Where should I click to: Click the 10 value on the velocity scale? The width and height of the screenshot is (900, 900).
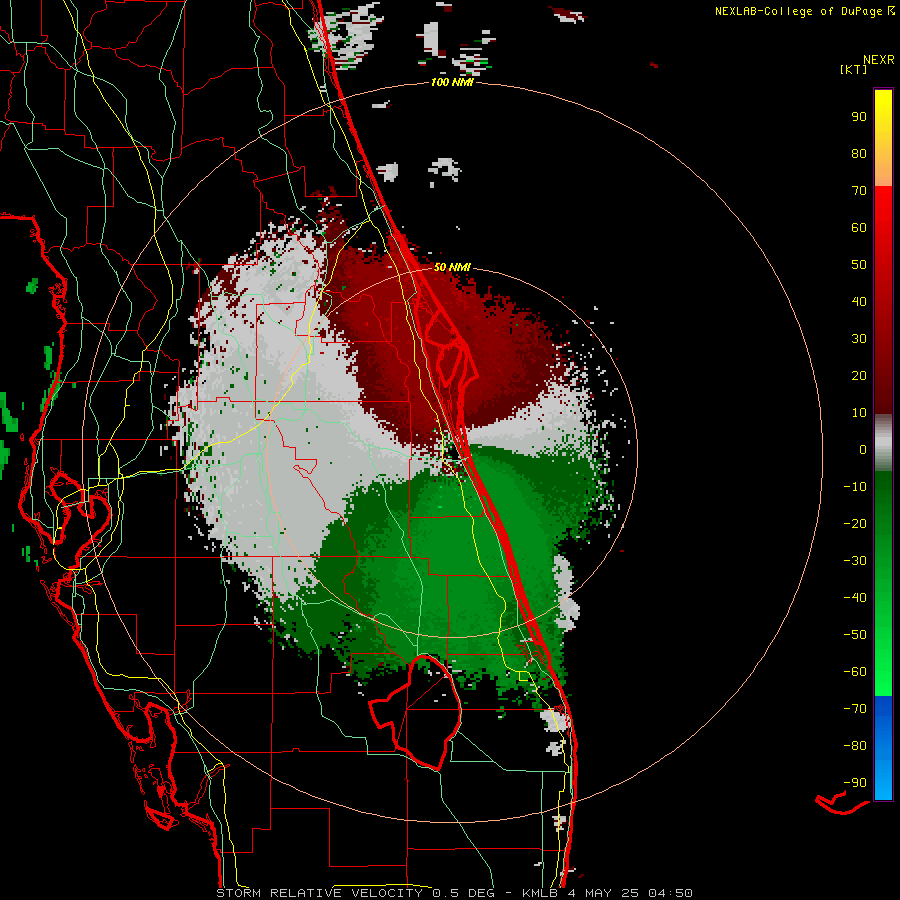(x=859, y=413)
